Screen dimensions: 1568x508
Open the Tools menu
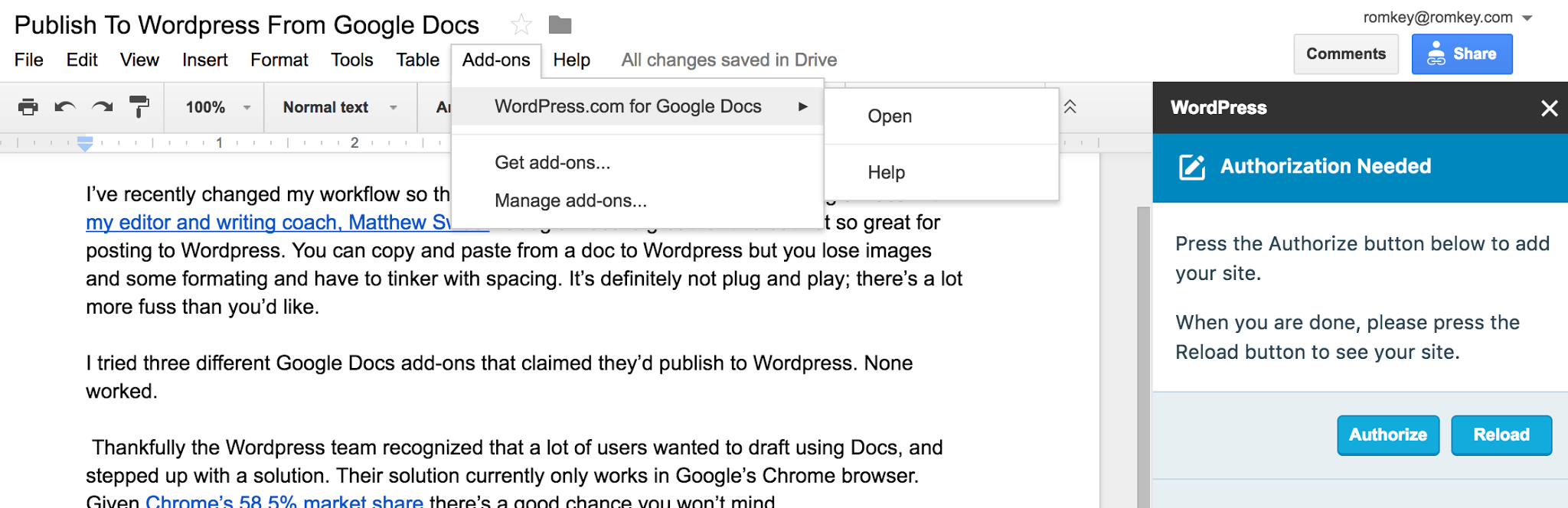coord(352,60)
